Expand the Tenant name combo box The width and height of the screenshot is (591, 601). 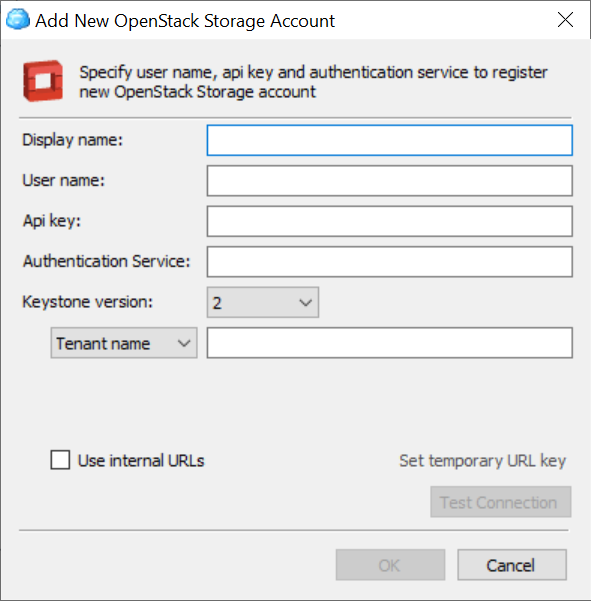coord(124,343)
